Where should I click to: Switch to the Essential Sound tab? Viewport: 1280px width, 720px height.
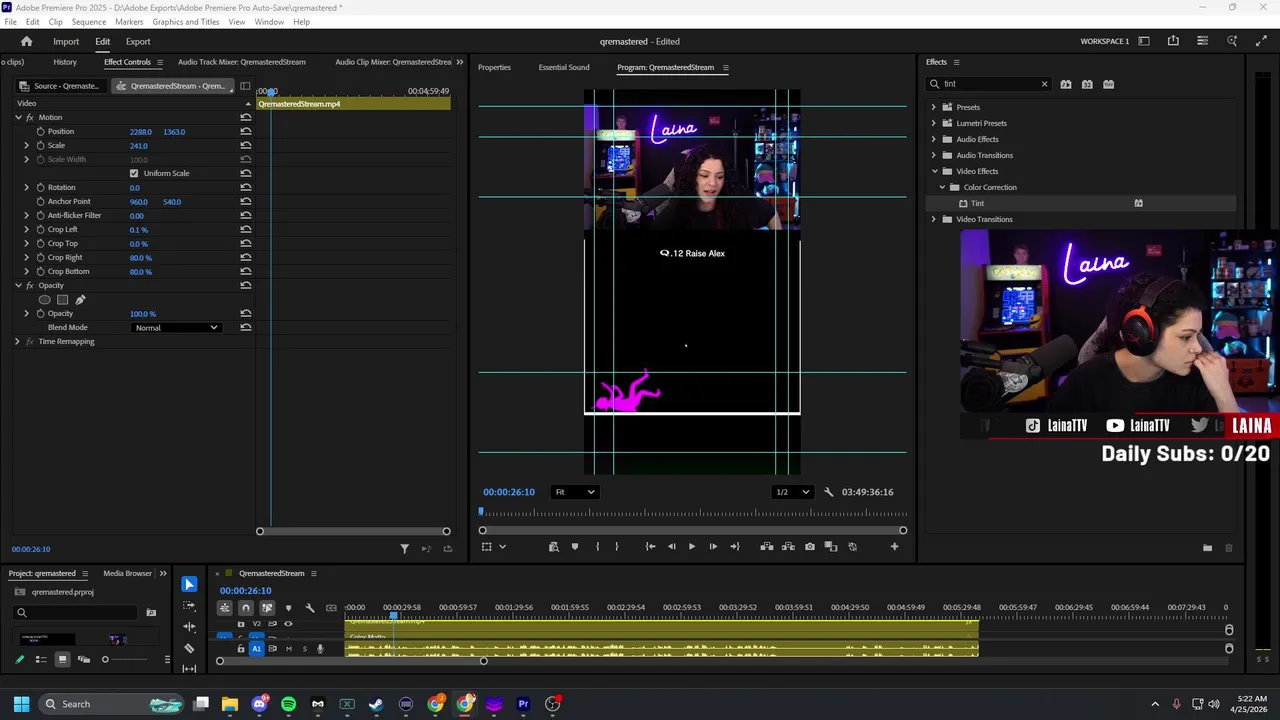coord(564,67)
